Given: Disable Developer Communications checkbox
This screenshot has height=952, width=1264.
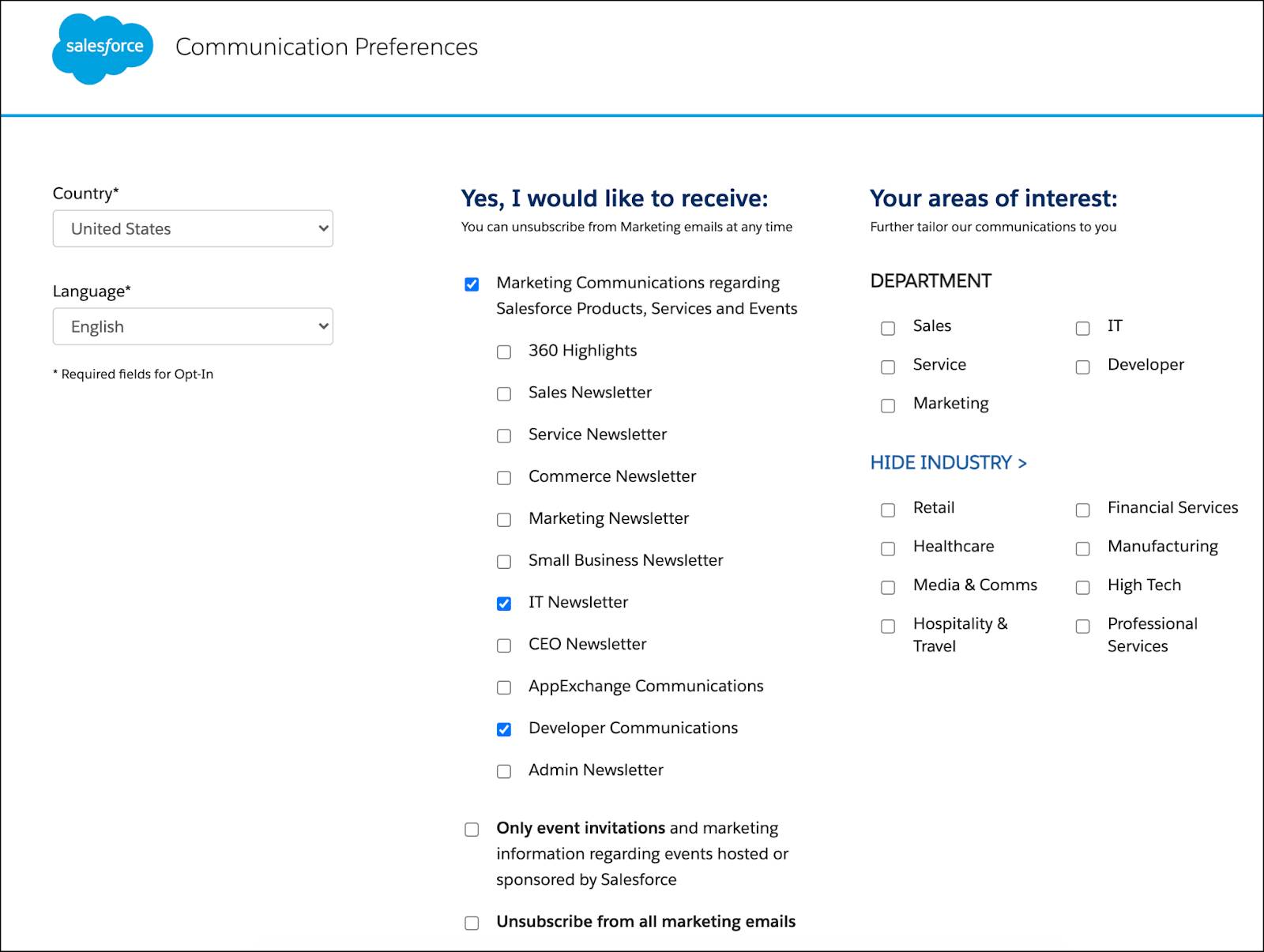Looking at the screenshot, I should [504, 730].
